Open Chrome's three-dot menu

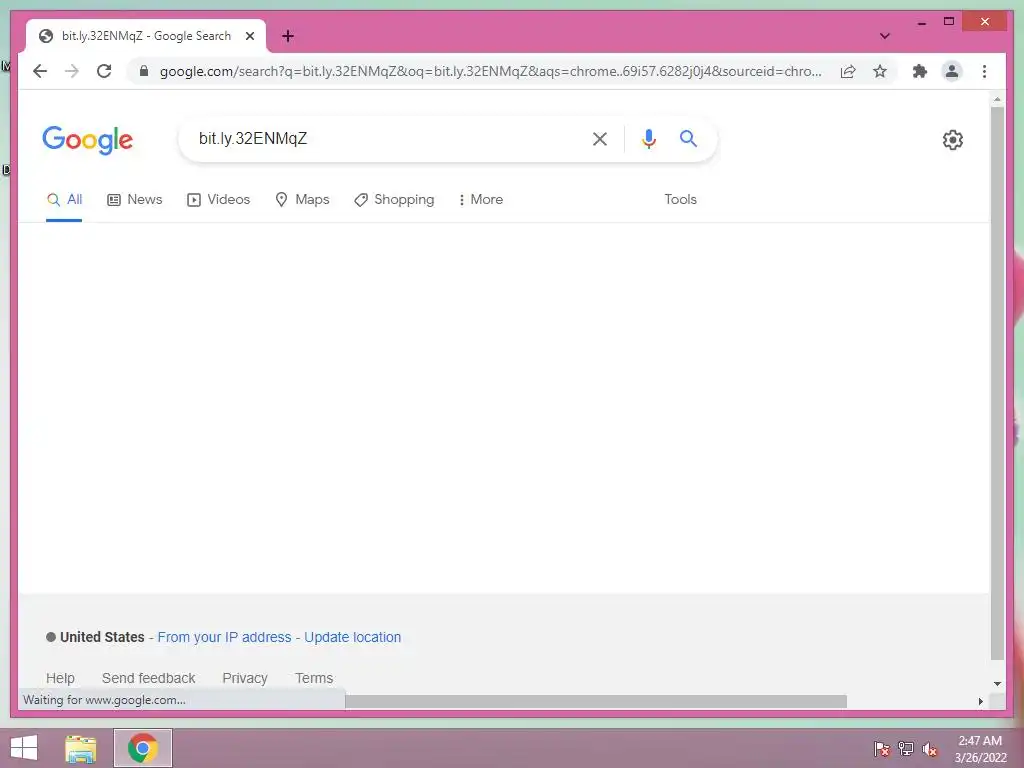tap(984, 71)
